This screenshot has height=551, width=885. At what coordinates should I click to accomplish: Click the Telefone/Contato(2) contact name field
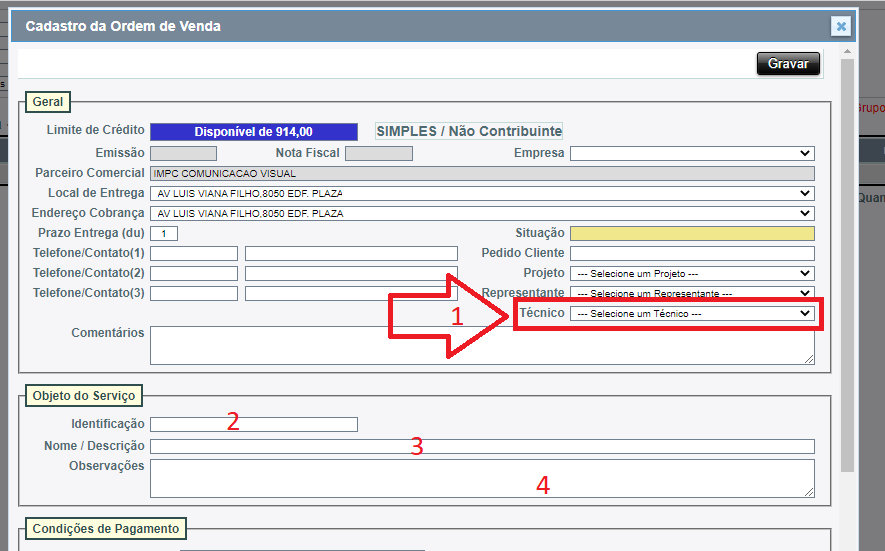click(350, 274)
